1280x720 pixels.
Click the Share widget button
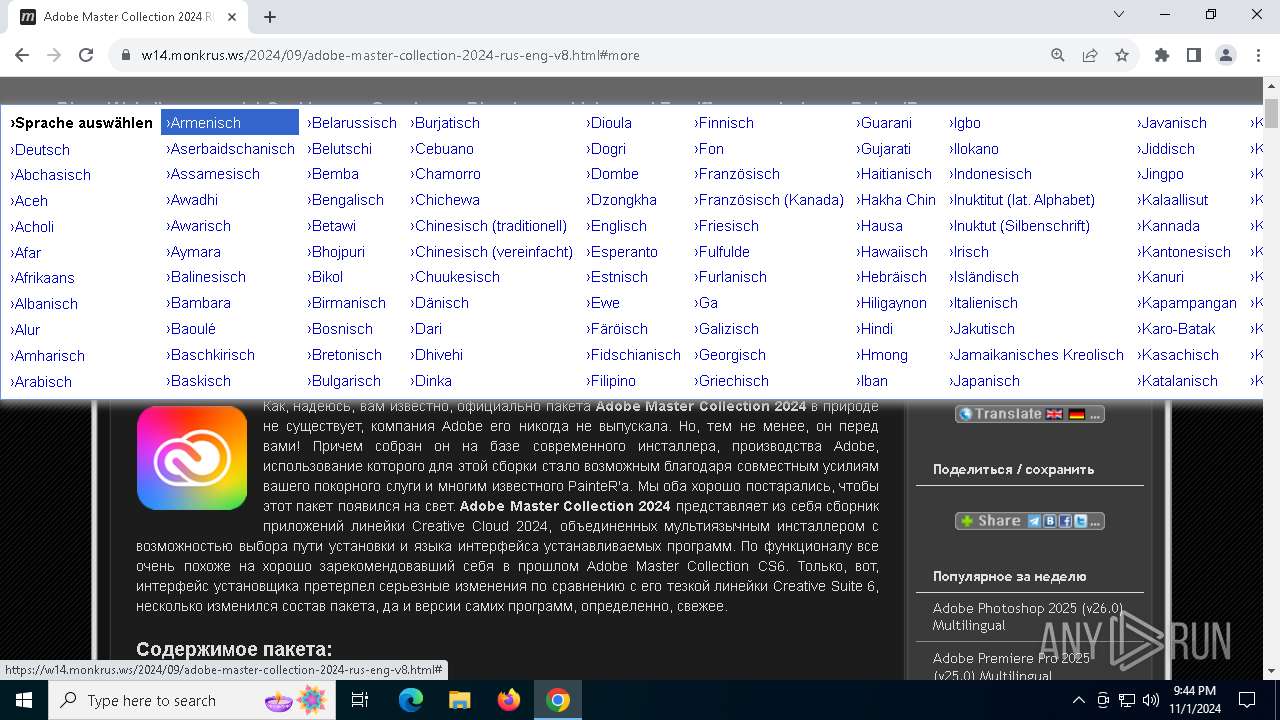point(1030,521)
